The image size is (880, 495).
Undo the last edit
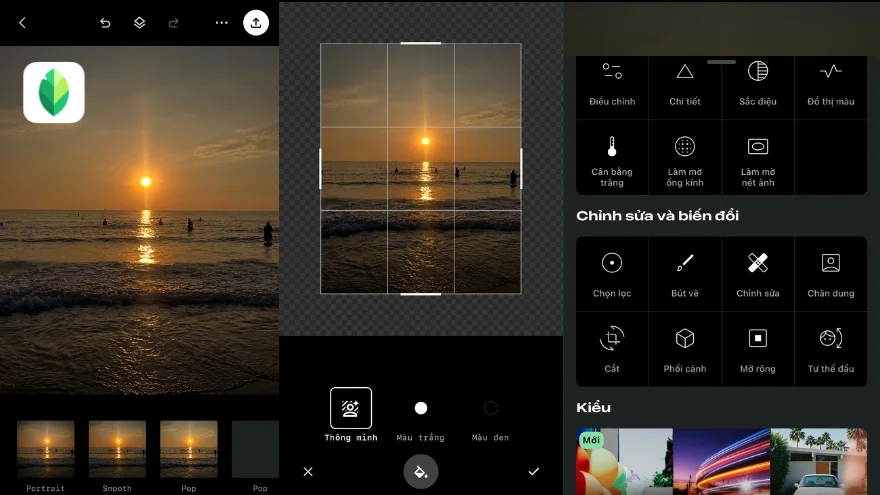point(105,23)
